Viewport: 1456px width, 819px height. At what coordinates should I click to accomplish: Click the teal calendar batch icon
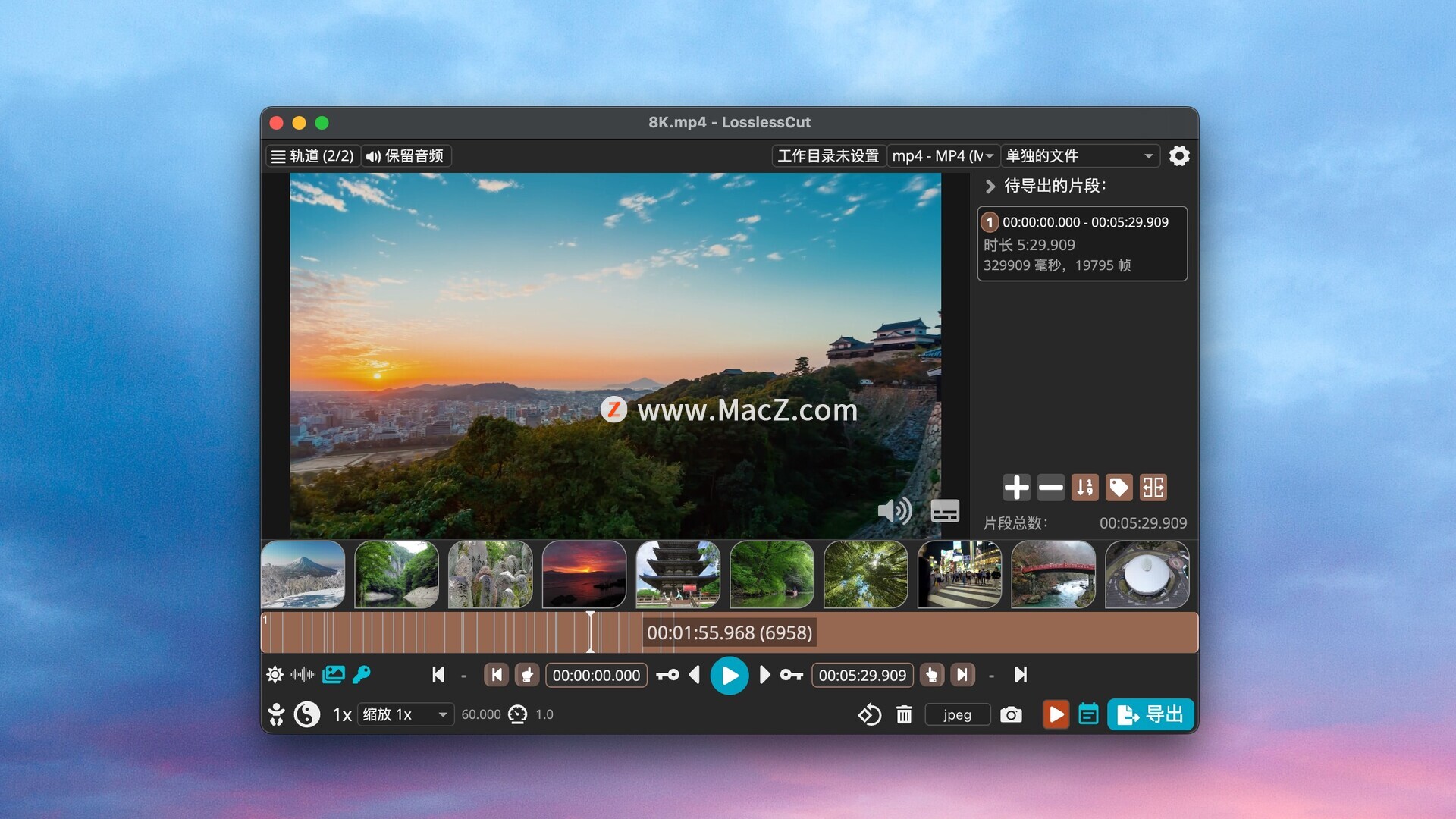1088,714
